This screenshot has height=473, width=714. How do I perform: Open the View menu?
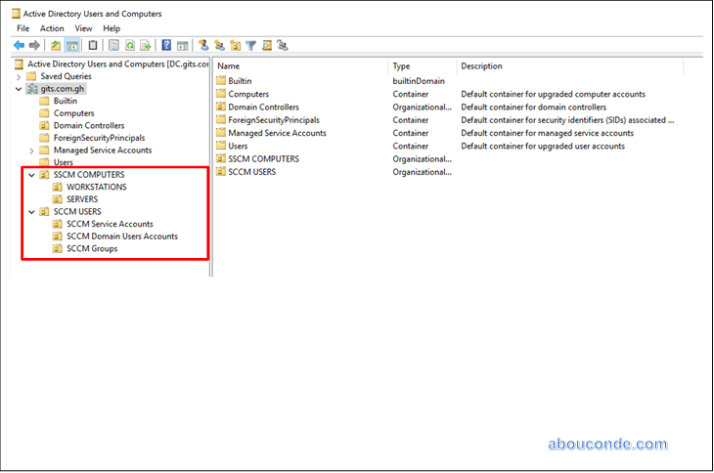pos(83,29)
